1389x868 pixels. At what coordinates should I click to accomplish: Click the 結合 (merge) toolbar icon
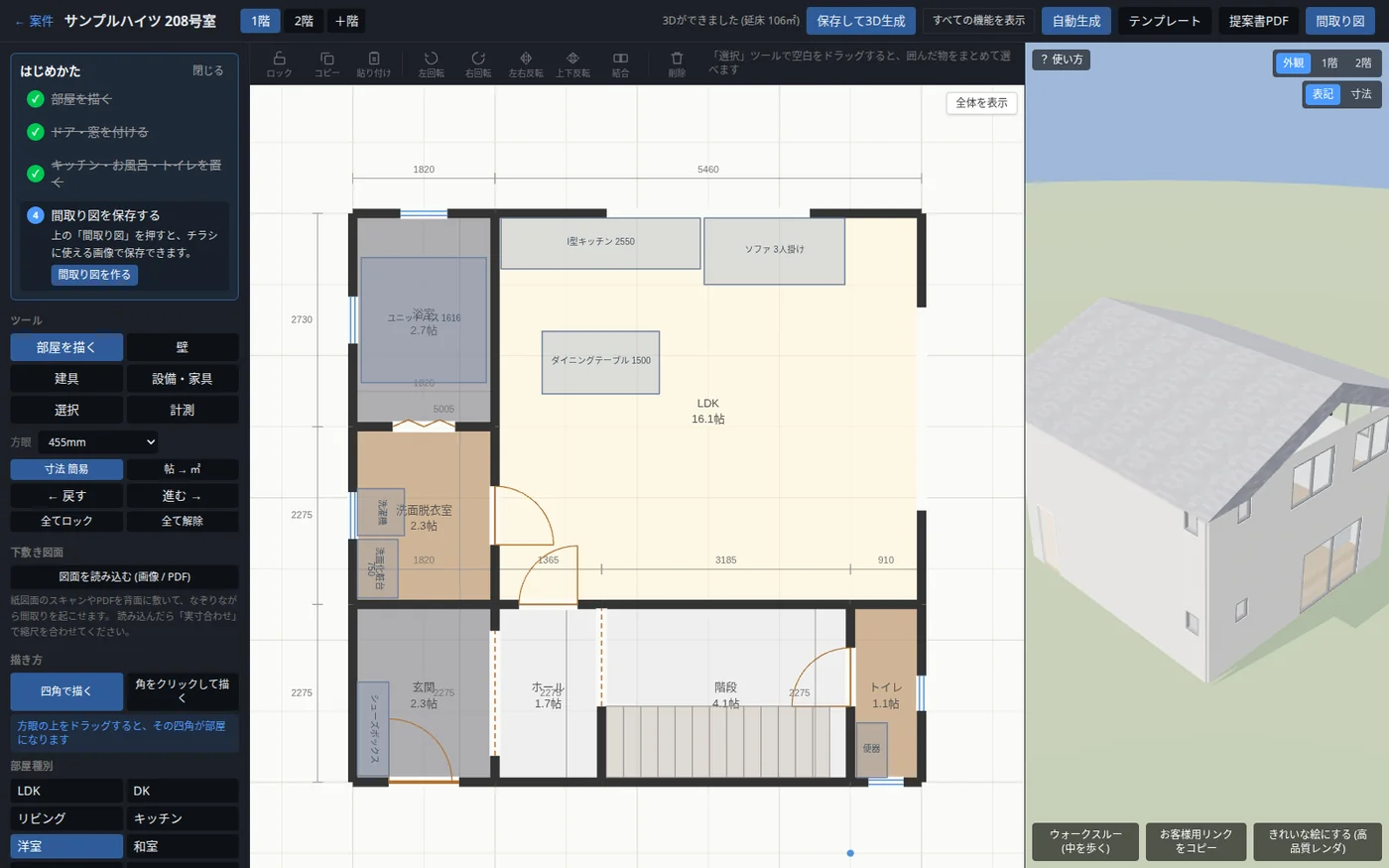point(620,63)
